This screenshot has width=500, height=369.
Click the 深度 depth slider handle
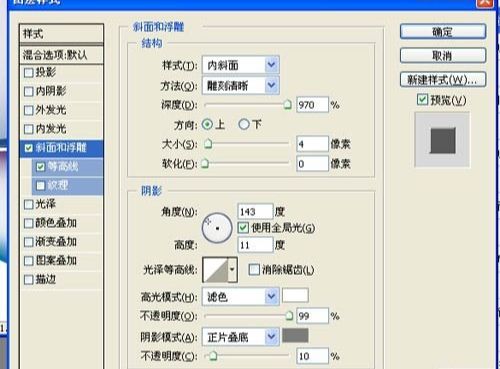click(287, 105)
